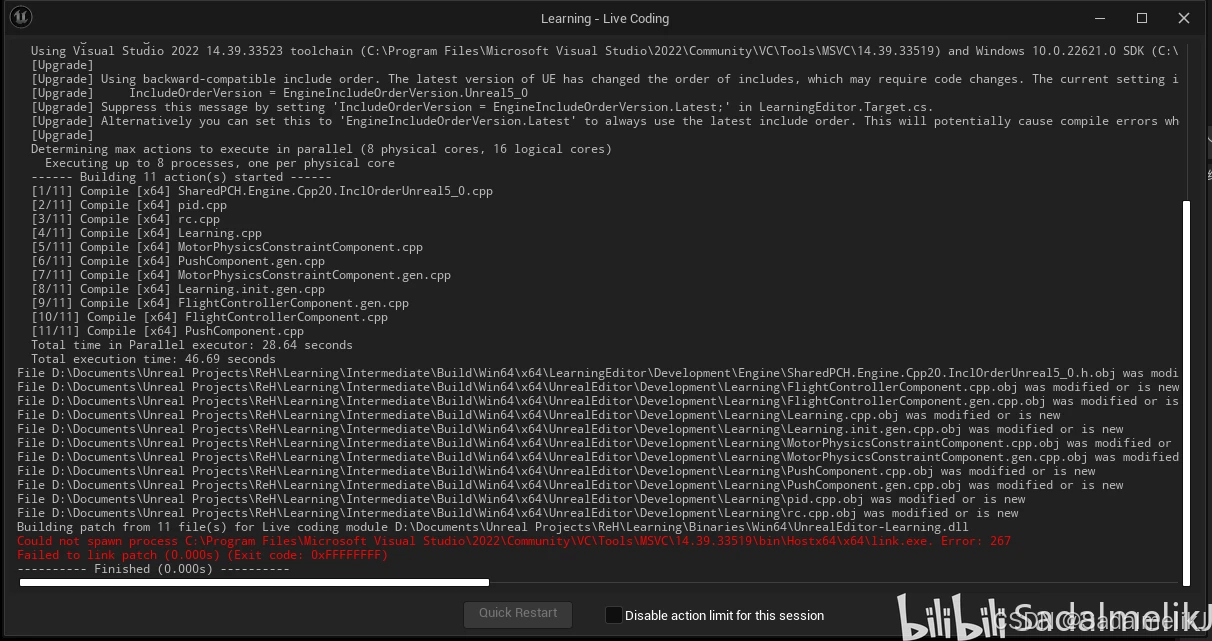Click the vertical scrollbar of the log

(1187, 393)
